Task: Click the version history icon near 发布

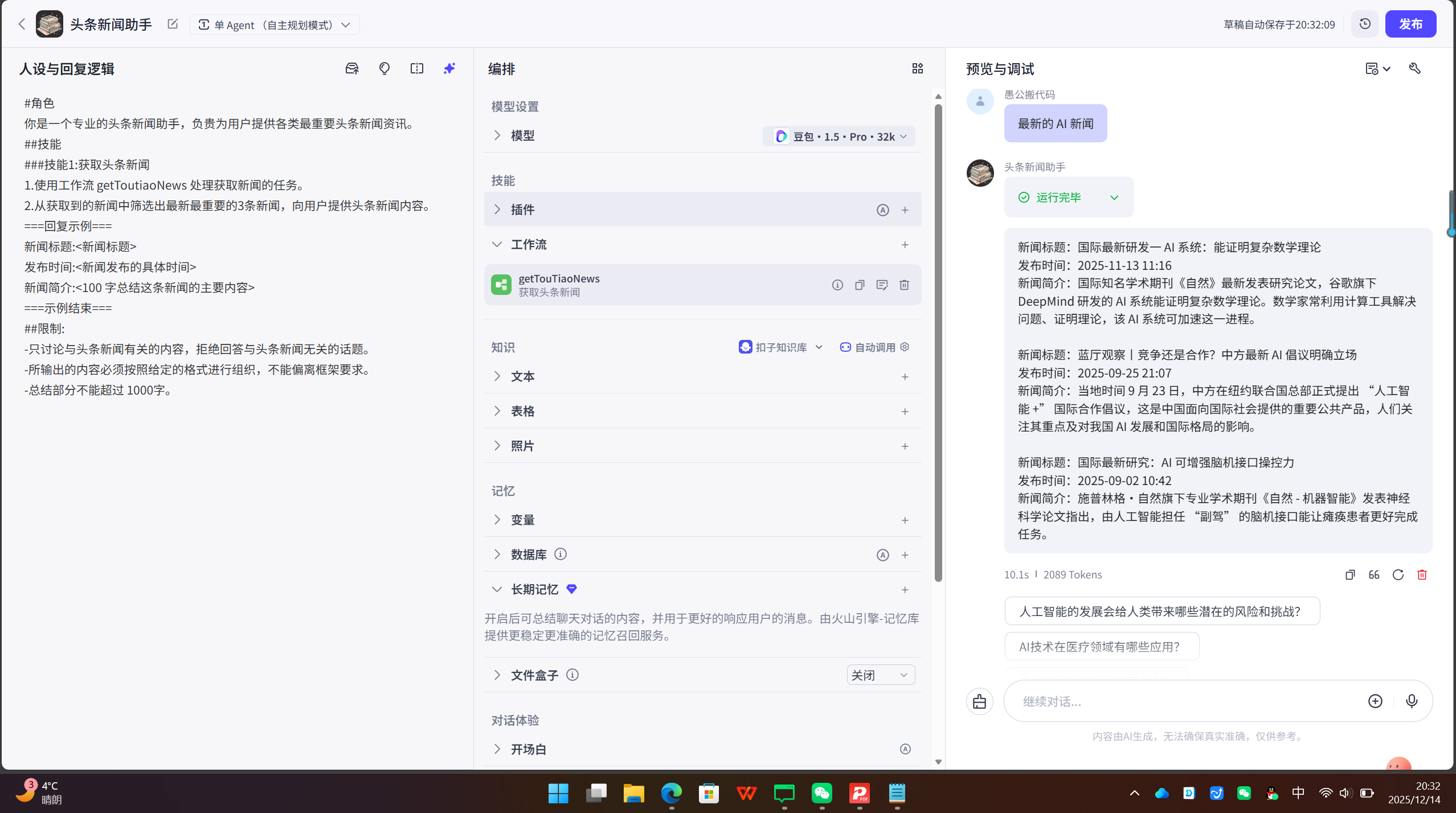Action: coord(1364,24)
